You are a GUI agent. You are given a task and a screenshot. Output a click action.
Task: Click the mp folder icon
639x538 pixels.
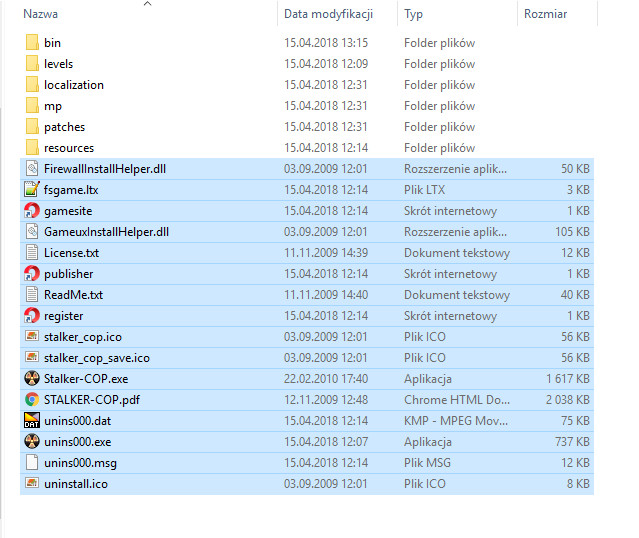32,106
